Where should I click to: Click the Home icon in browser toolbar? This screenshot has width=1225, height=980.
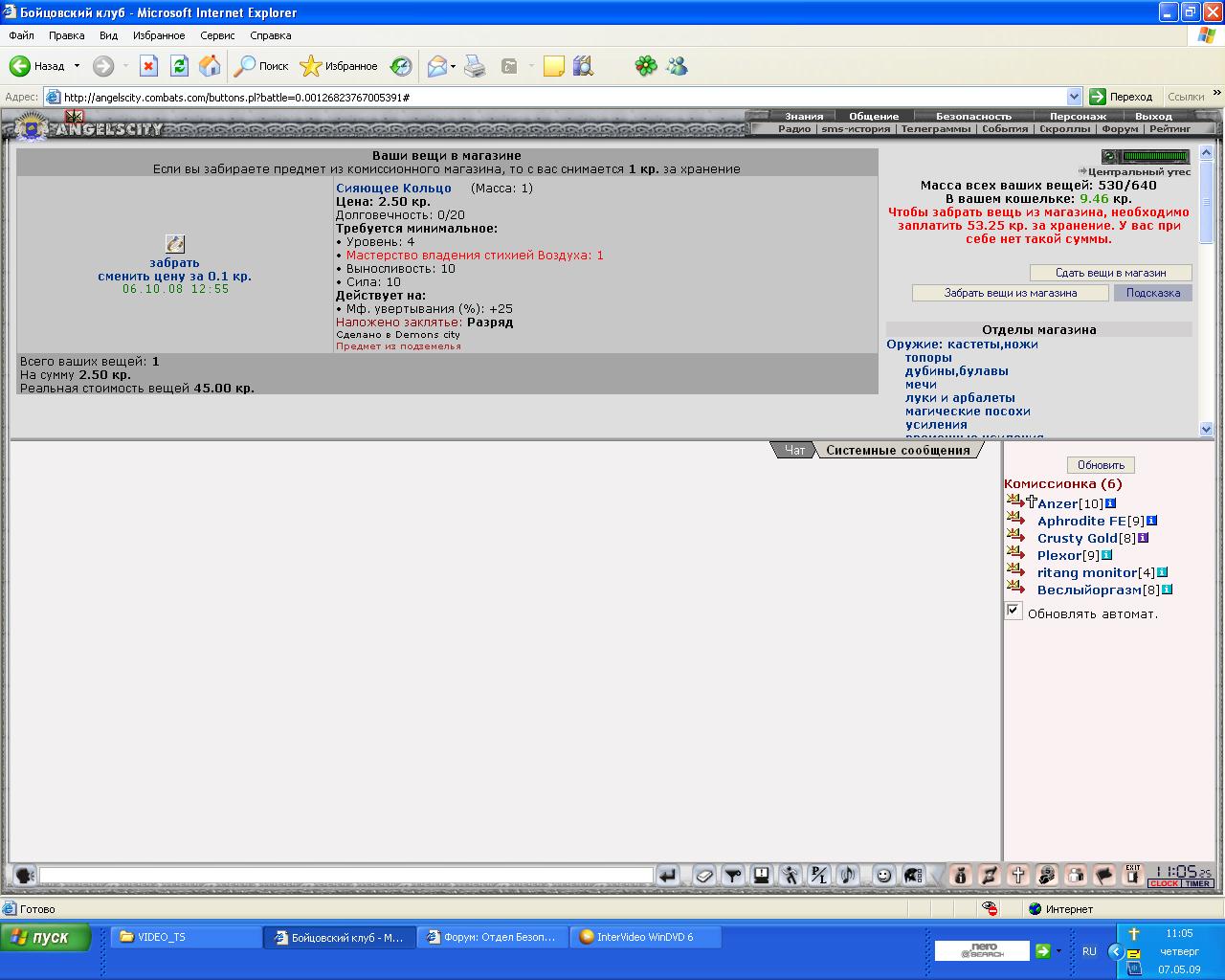click(x=210, y=66)
